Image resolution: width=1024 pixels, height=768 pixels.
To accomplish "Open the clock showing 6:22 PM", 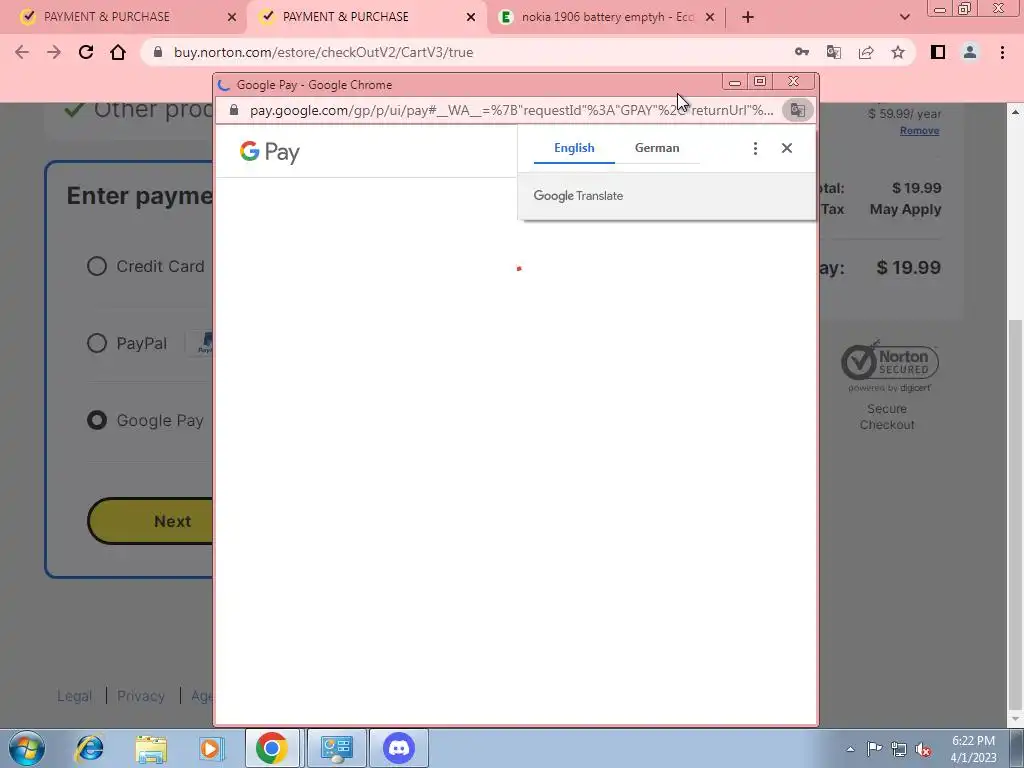I will tap(973, 749).
